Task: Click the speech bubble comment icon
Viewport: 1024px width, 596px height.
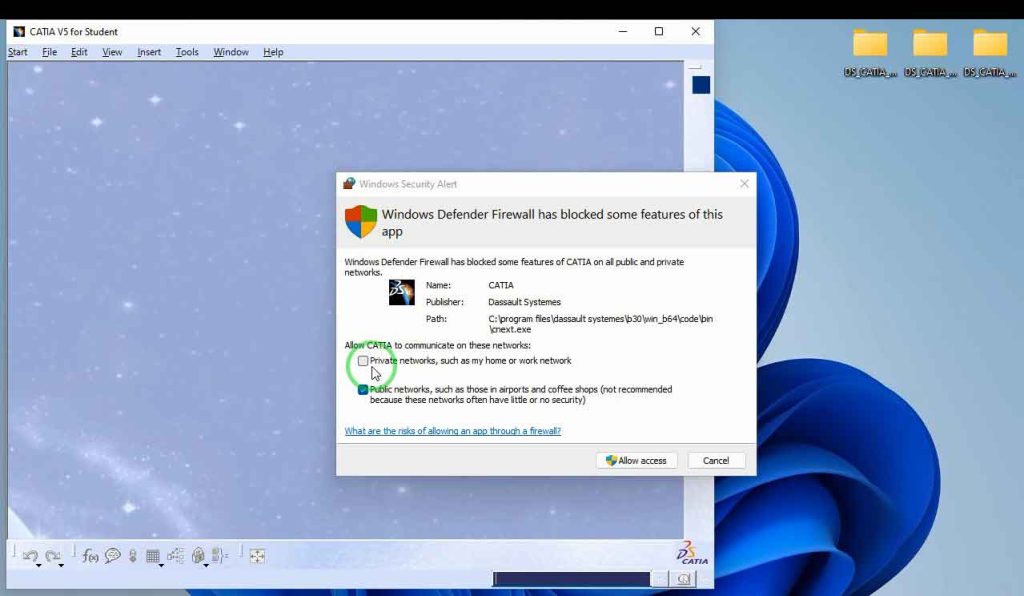Action: point(112,556)
